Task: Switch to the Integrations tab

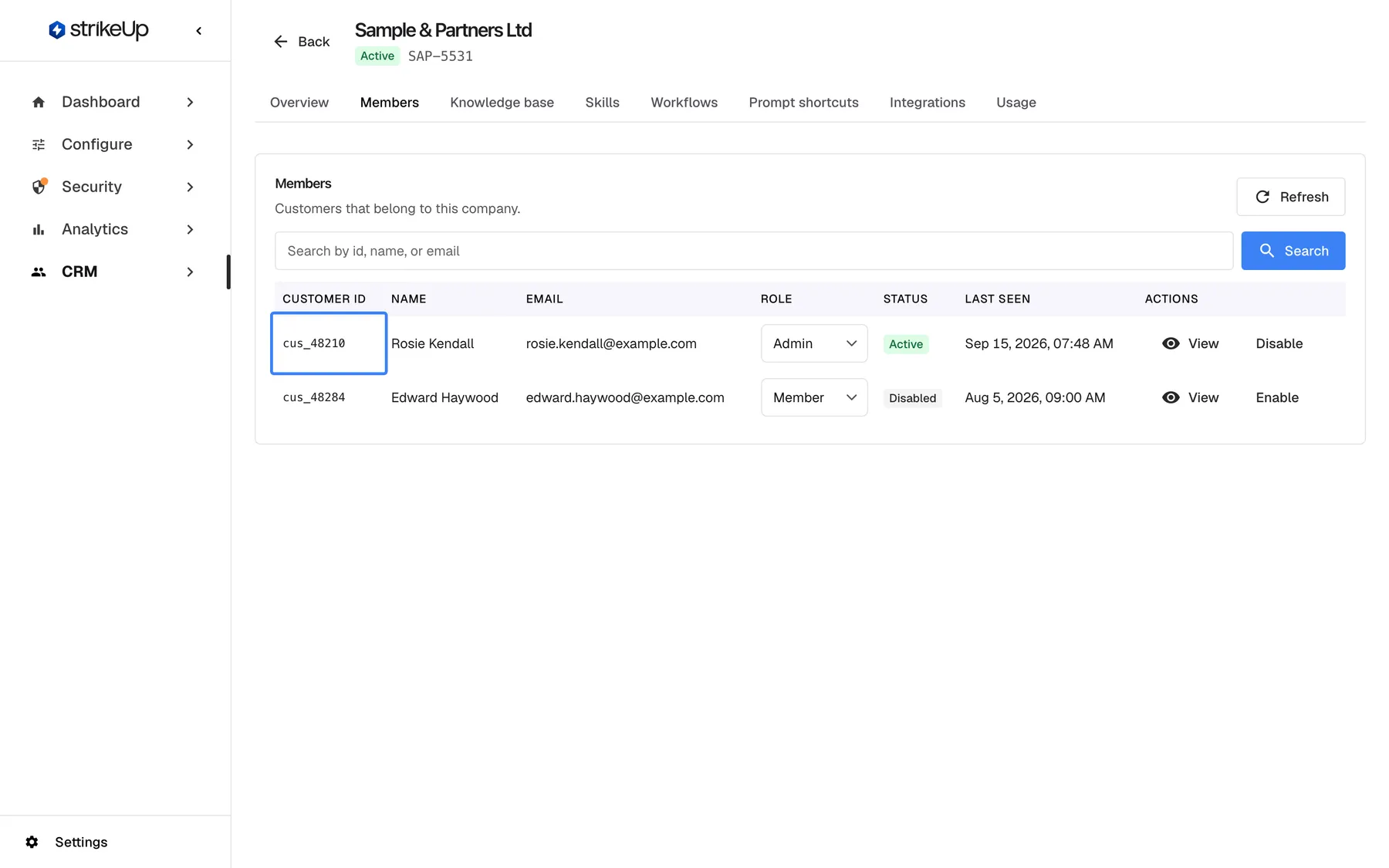Action: coord(927,103)
